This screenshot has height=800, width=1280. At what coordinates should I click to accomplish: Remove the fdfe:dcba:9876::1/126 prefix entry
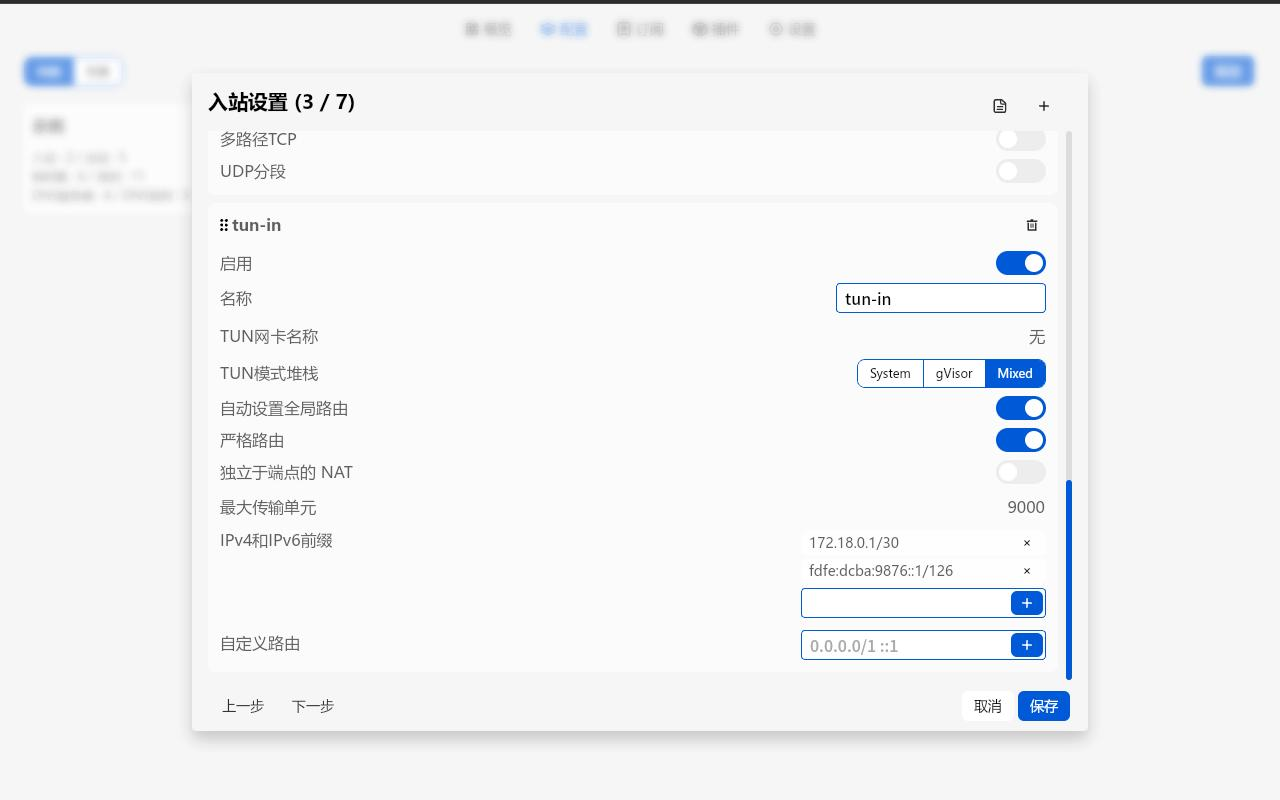1027,571
